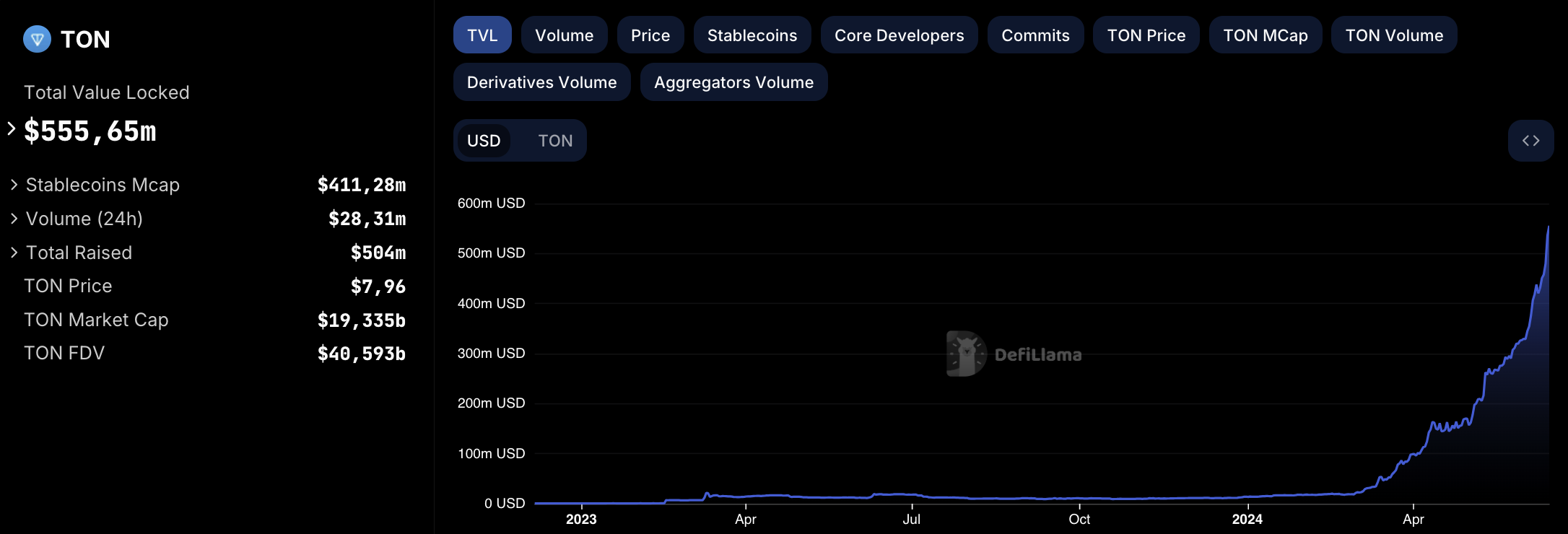Click the 2023 x-axis label
This screenshot has width=1568, height=534.
[x=581, y=520]
